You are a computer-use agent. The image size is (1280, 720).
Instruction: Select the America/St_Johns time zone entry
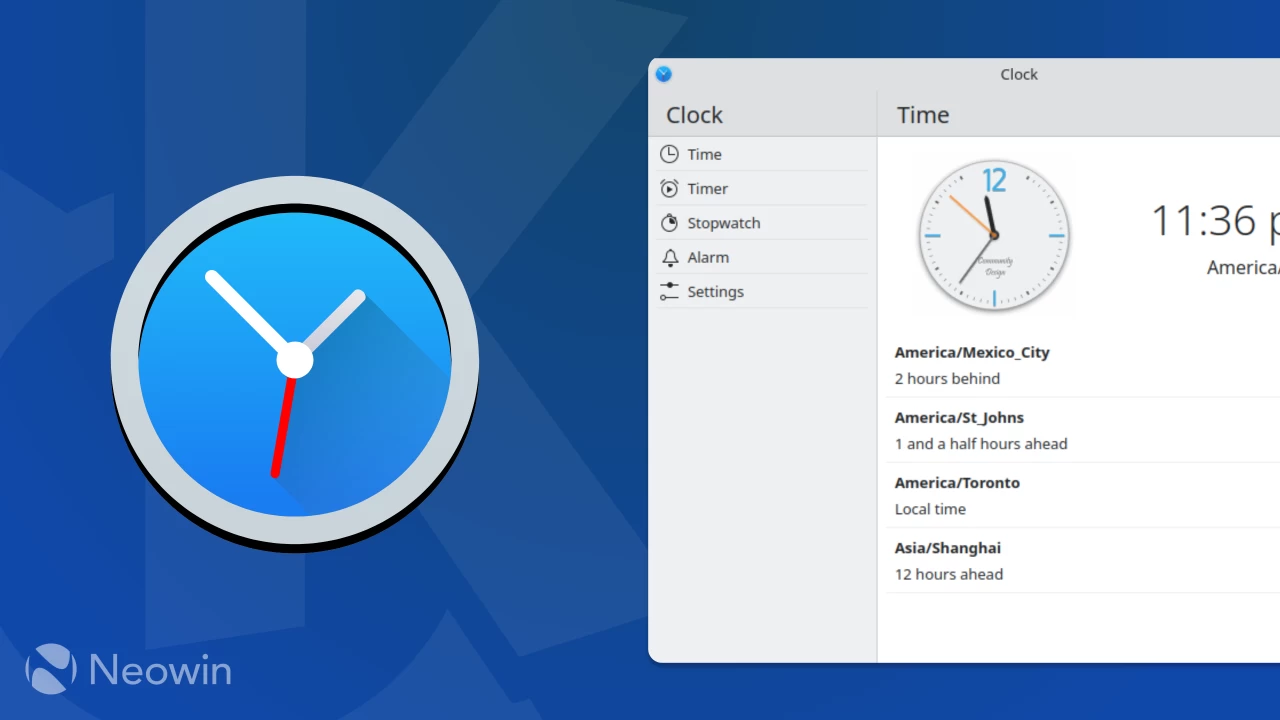[x=1082, y=430]
